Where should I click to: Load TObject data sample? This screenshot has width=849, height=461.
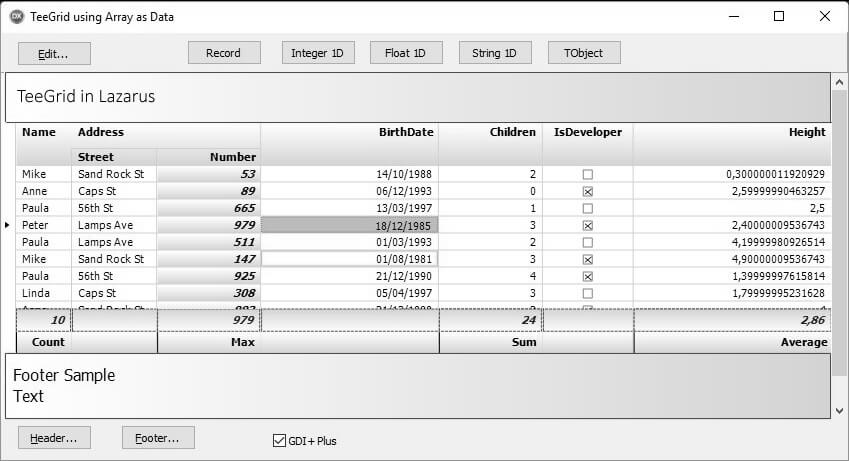pyautogui.click(x=584, y=53)
